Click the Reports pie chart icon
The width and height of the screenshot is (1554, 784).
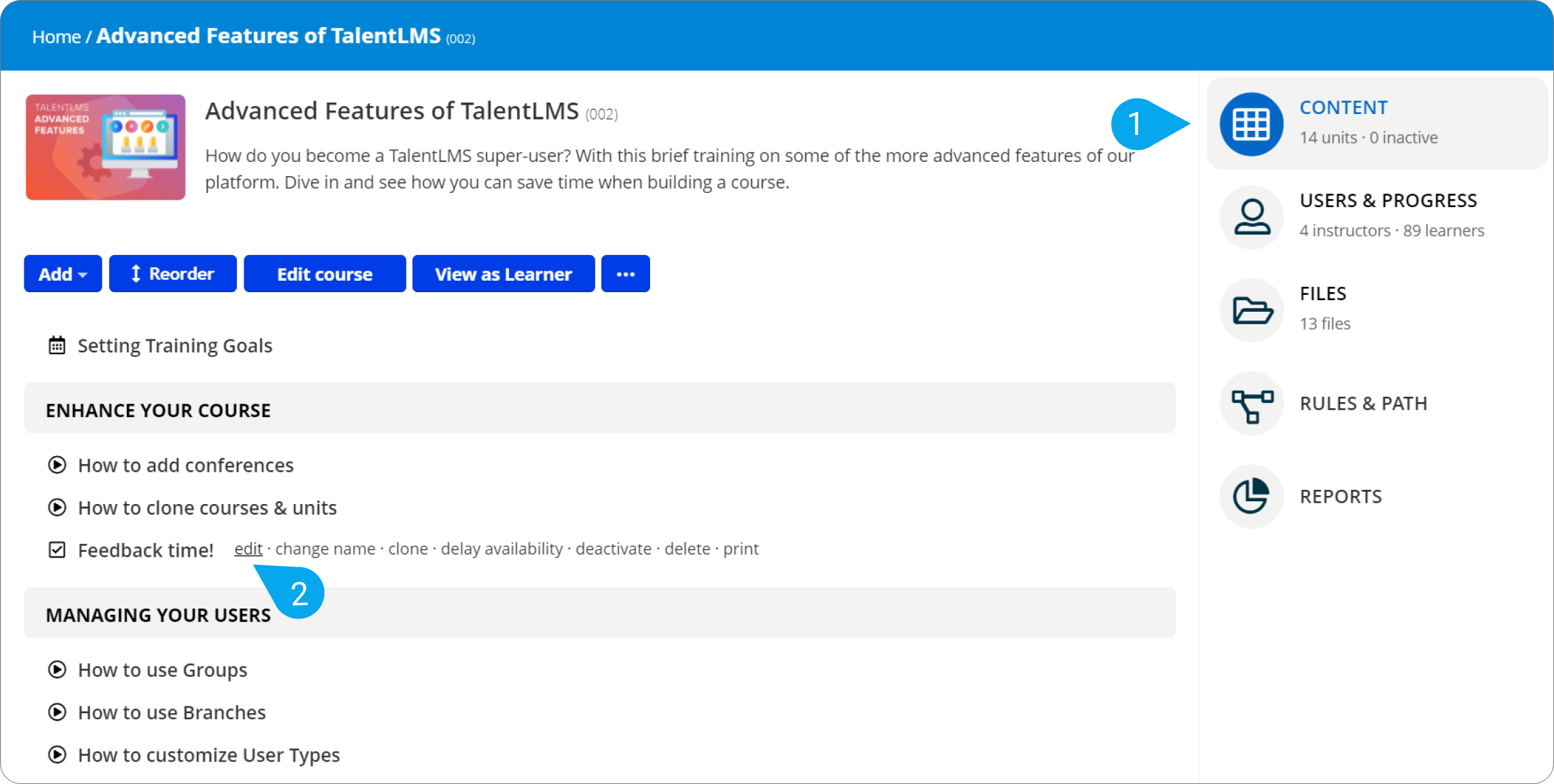[1251, 497]
